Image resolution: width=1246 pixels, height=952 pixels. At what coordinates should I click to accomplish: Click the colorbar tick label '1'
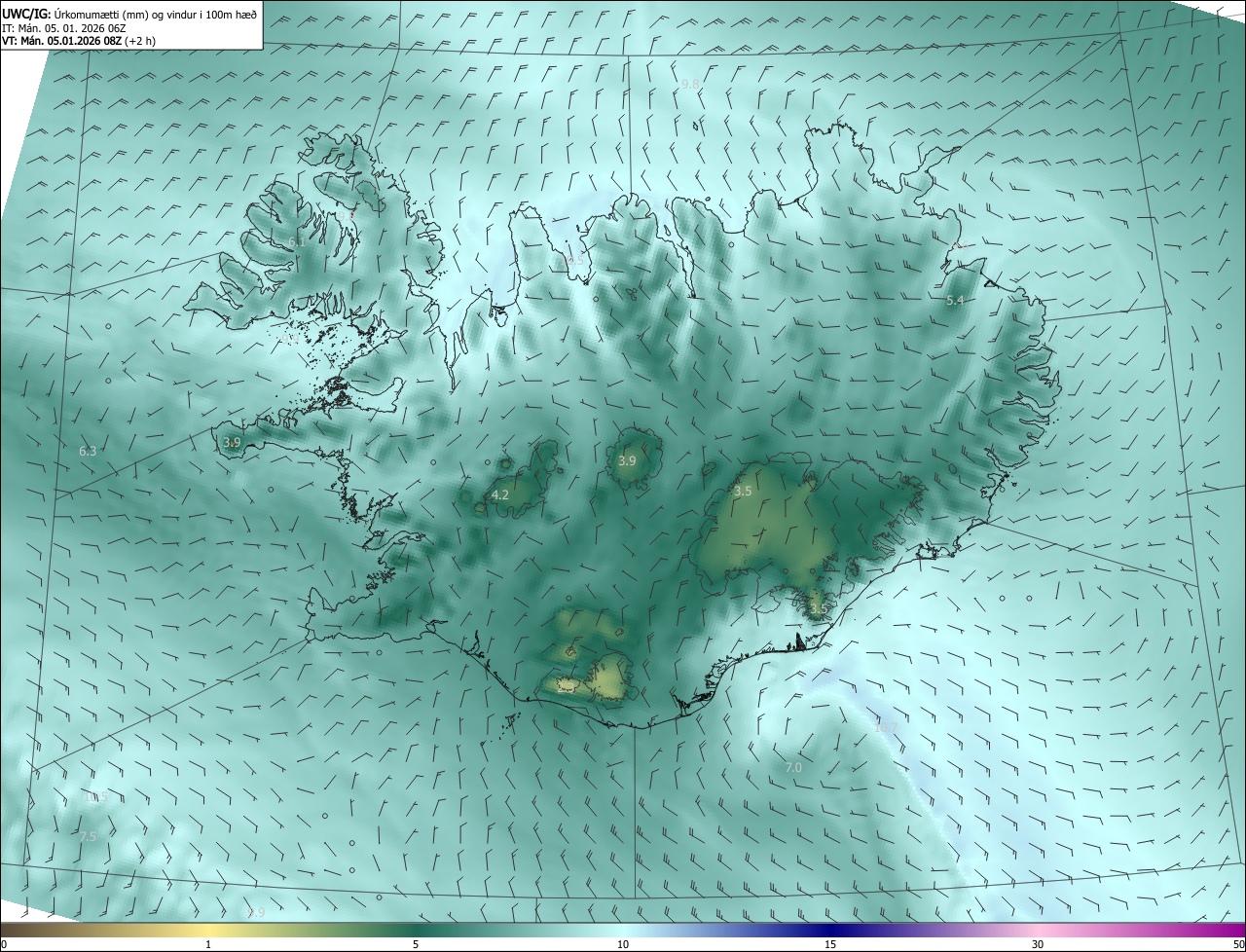click(x=208, y=944)
